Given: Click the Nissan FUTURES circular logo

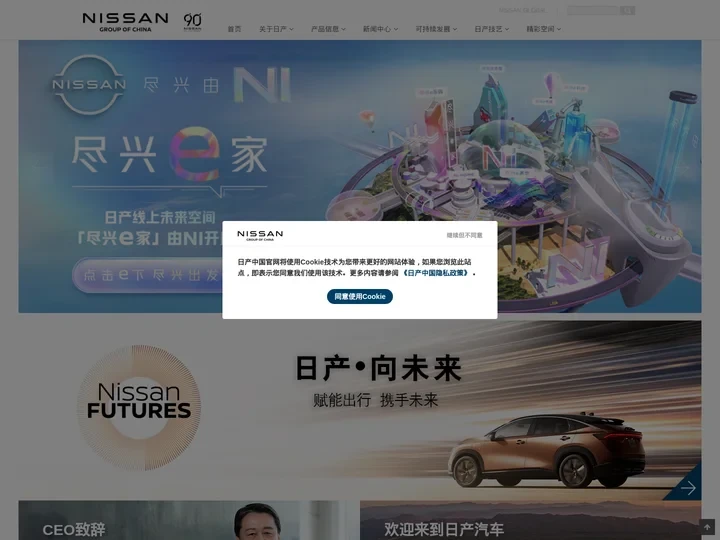Looking at the screenshot, I should (x=139, y=407).
